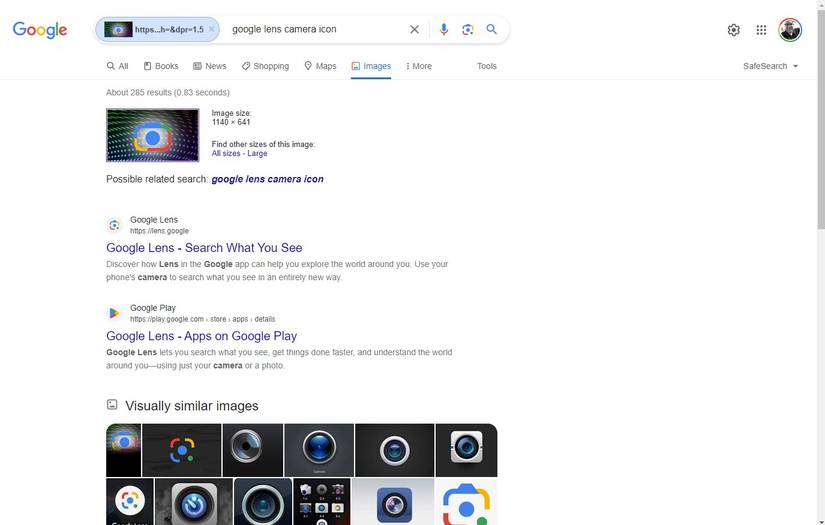Open the Settings gear icon
The width and height of the screenshot is (825, 525).
733,30
